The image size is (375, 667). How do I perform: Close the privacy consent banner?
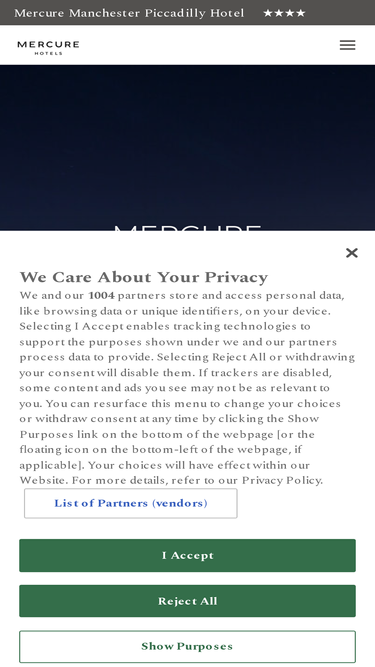[x=352, y=253]
